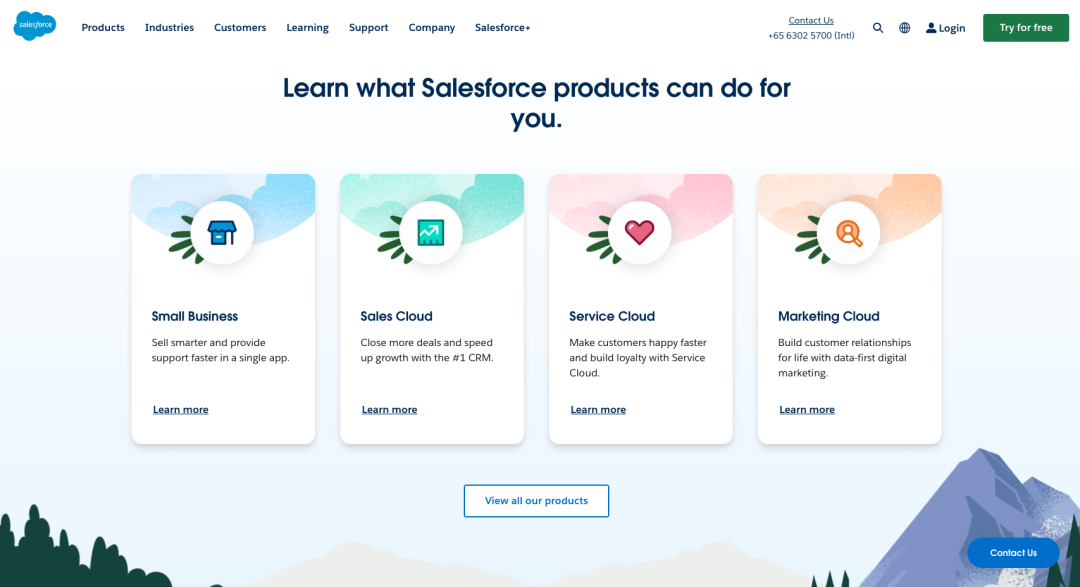Click the Small Business storefront icon

(222, 233)
